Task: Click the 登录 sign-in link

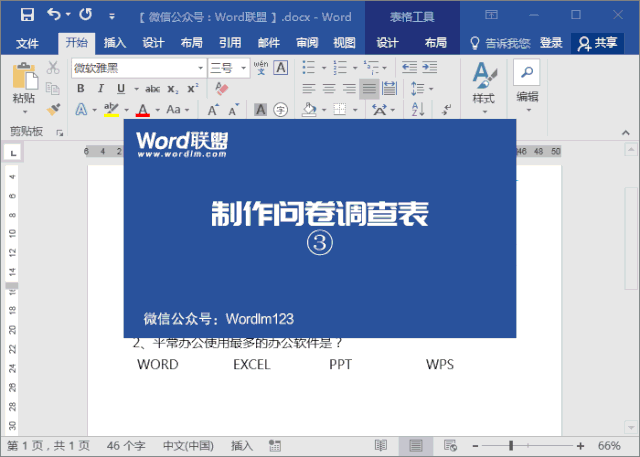Action: [x=551, y=43]
